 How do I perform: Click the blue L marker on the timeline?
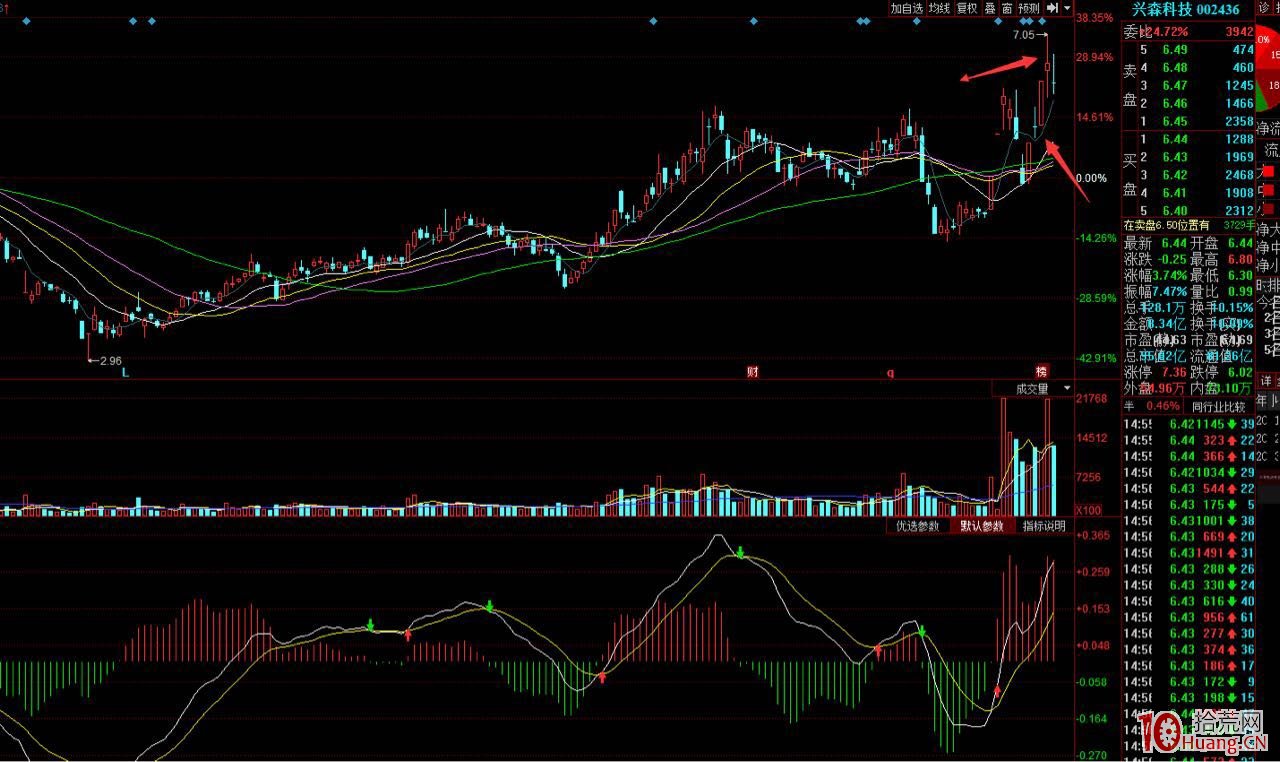coord(126,372)
